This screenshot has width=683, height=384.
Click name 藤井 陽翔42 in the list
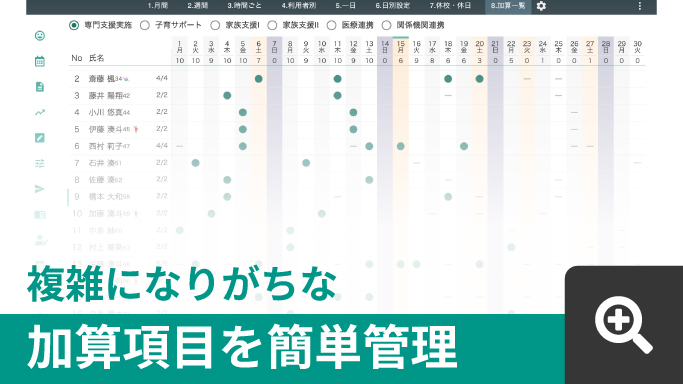click(x=109, y=95)
